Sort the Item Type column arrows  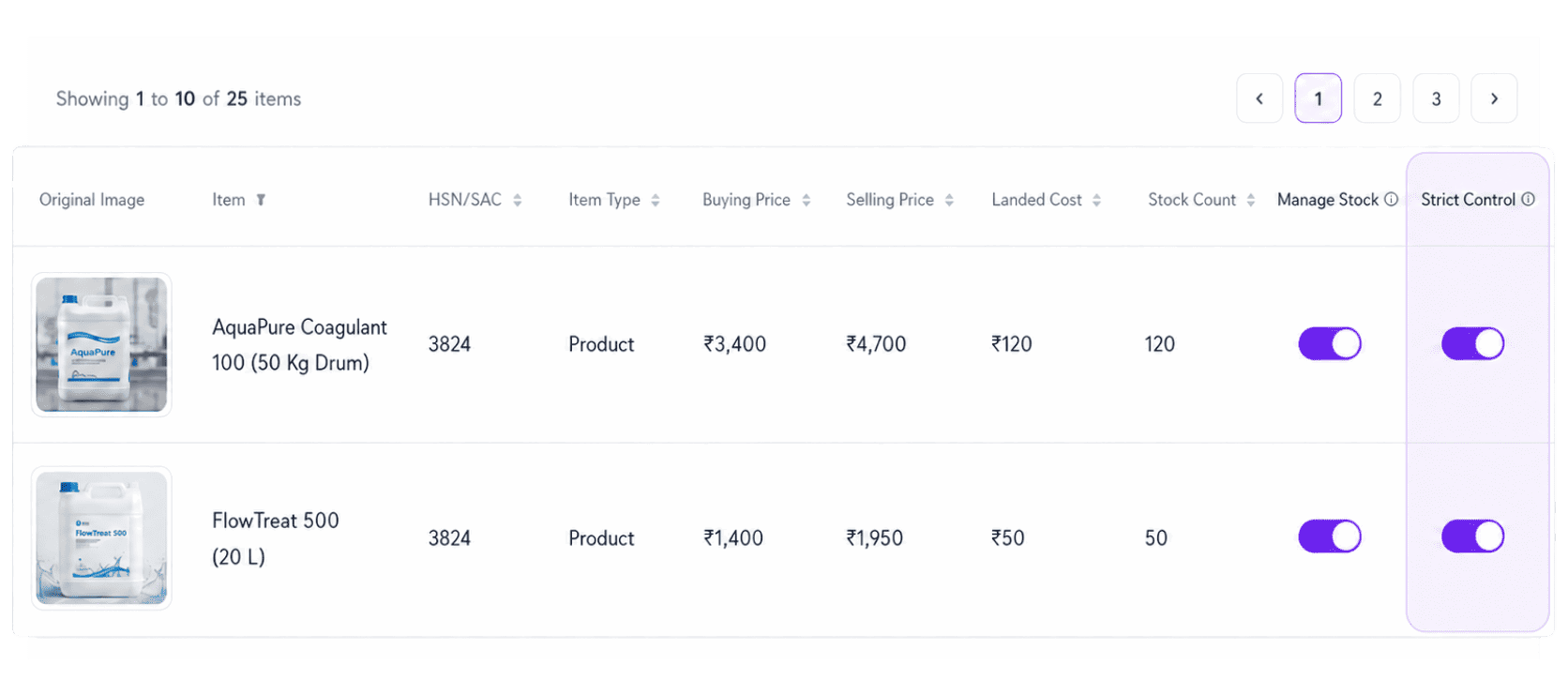click(x=656, y=200)
